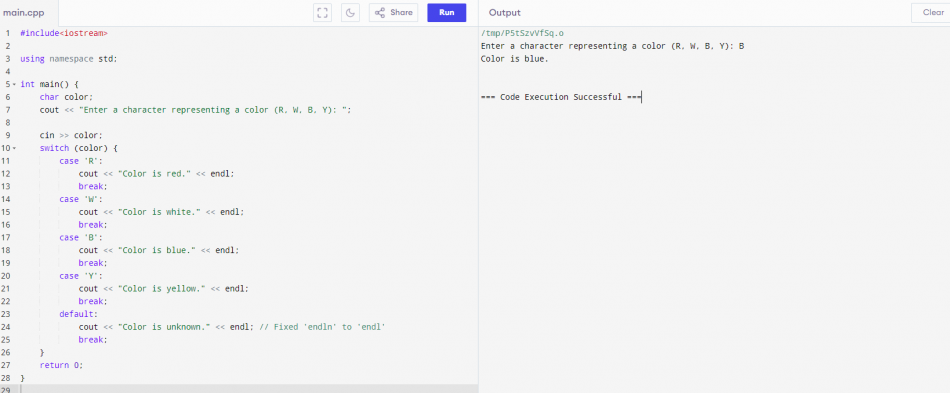The width and height of the screenshot is (950, 393).
Task: Click the "Color is red." string
Action: (155, 173)
